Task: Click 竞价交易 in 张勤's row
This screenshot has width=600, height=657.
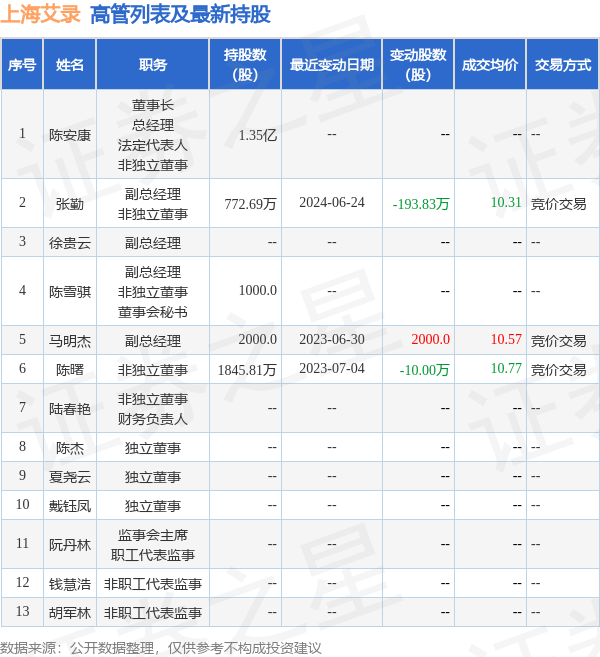Action: tap(558, 204)
